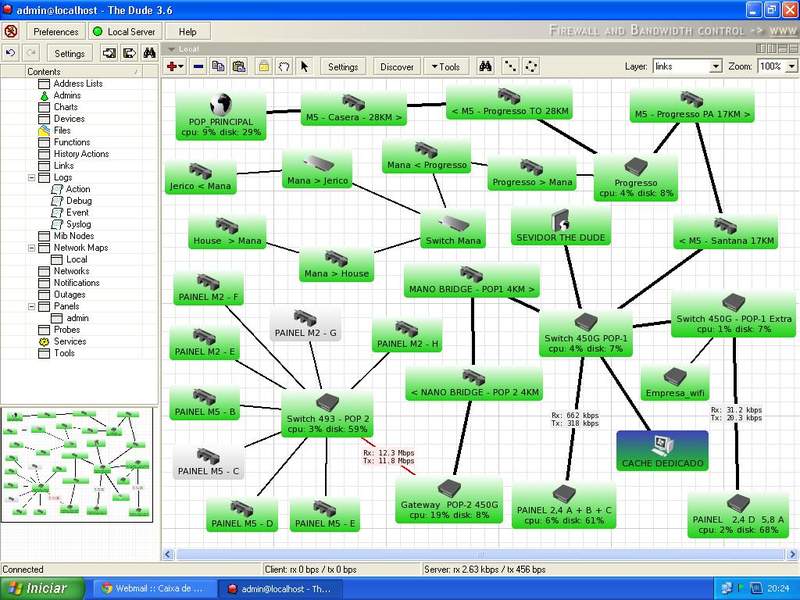Toggle the padlock lock icon
This screenshot has width=800, height=600.
264,66
